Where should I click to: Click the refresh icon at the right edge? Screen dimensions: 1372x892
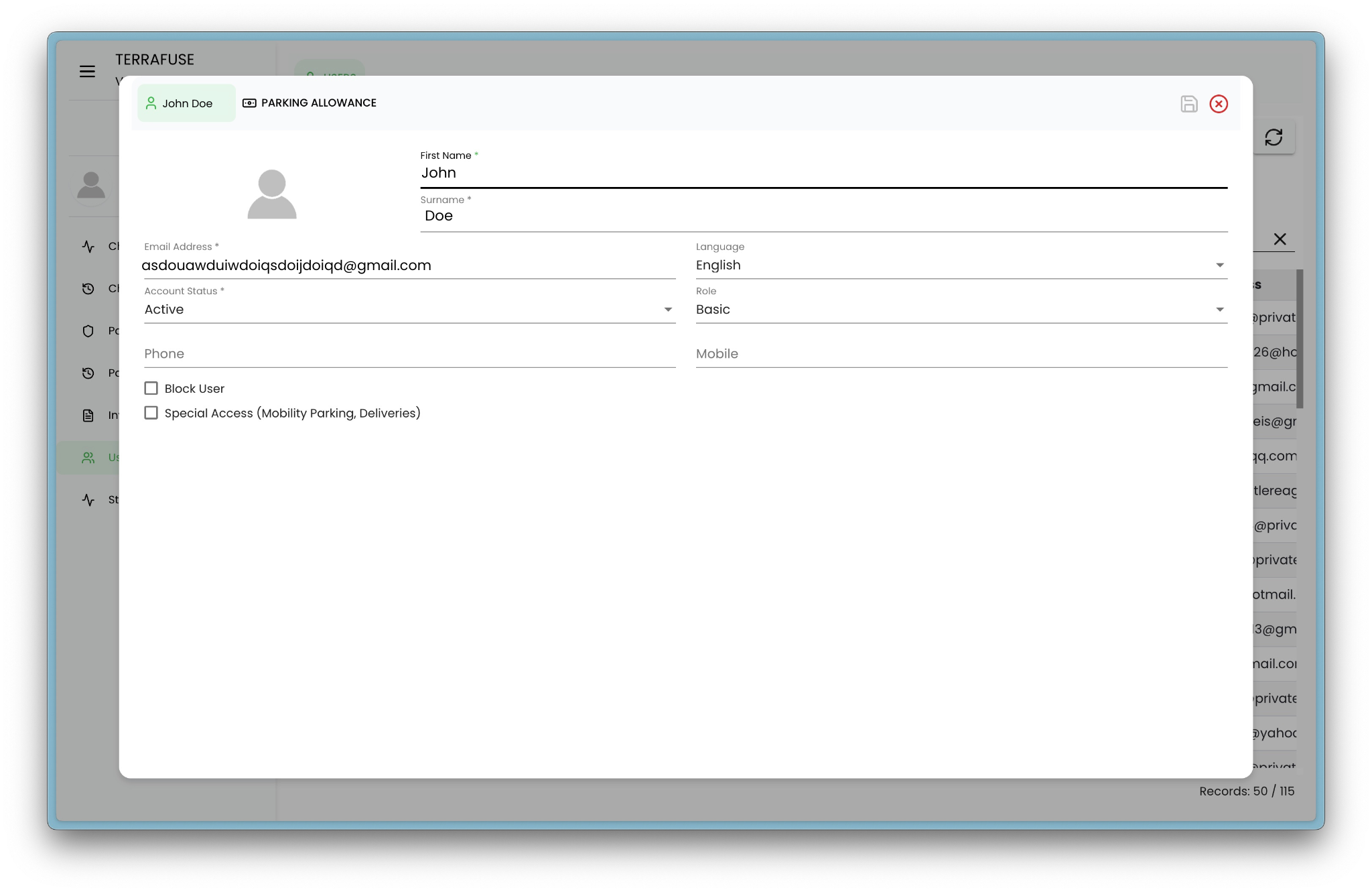1274,137
